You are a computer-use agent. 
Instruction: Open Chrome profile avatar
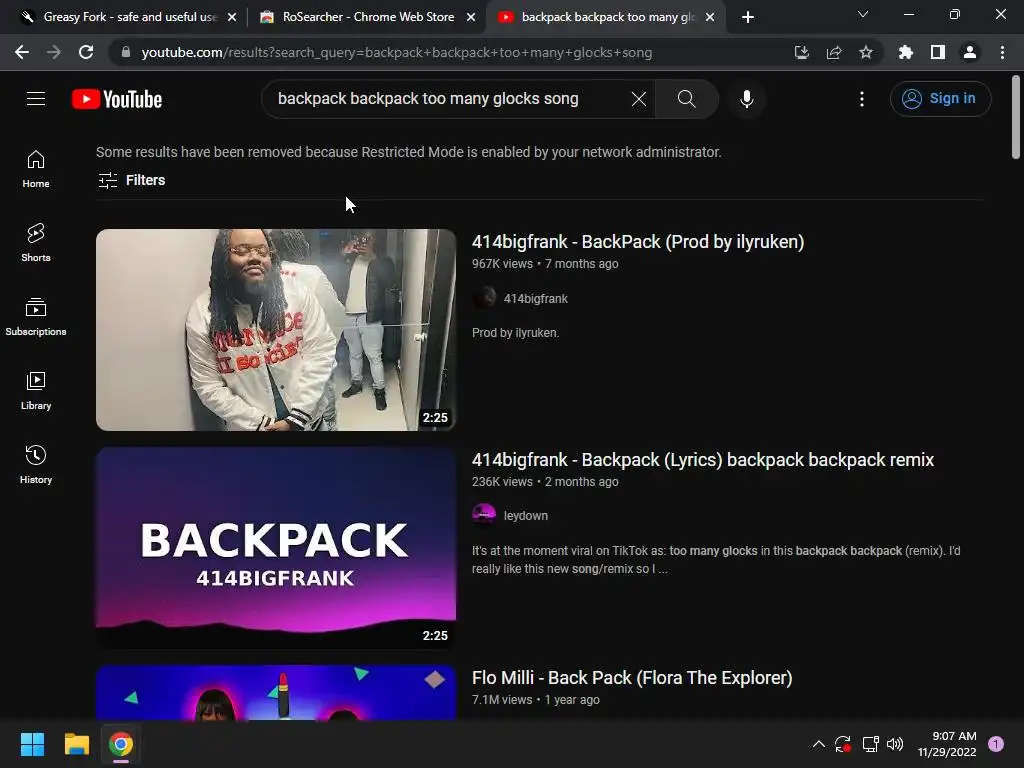coord(970,52)
